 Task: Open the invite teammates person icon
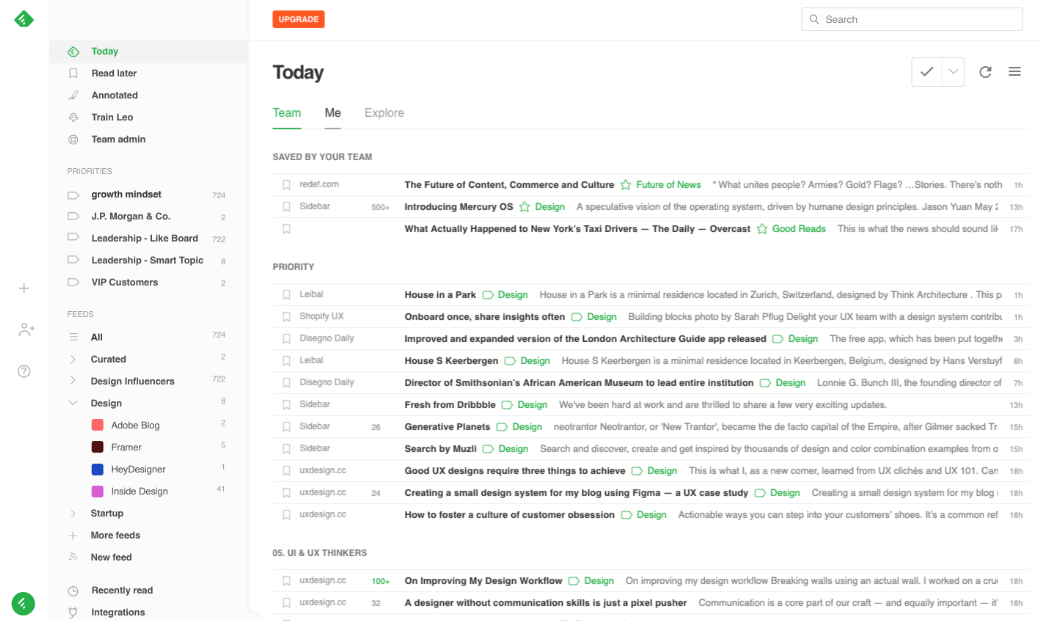coord(26,329)
